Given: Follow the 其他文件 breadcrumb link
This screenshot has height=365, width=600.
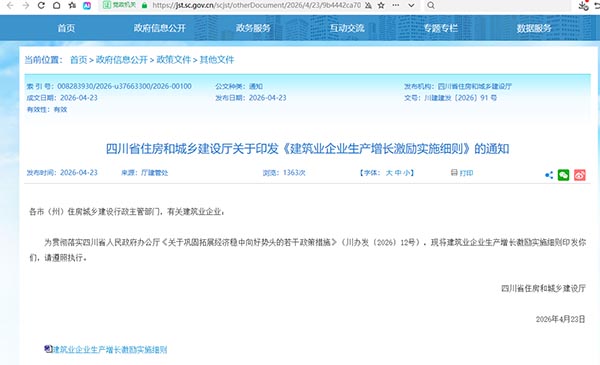Looking at the screenshot, I should pyautogui.click(x=217, y=60).
